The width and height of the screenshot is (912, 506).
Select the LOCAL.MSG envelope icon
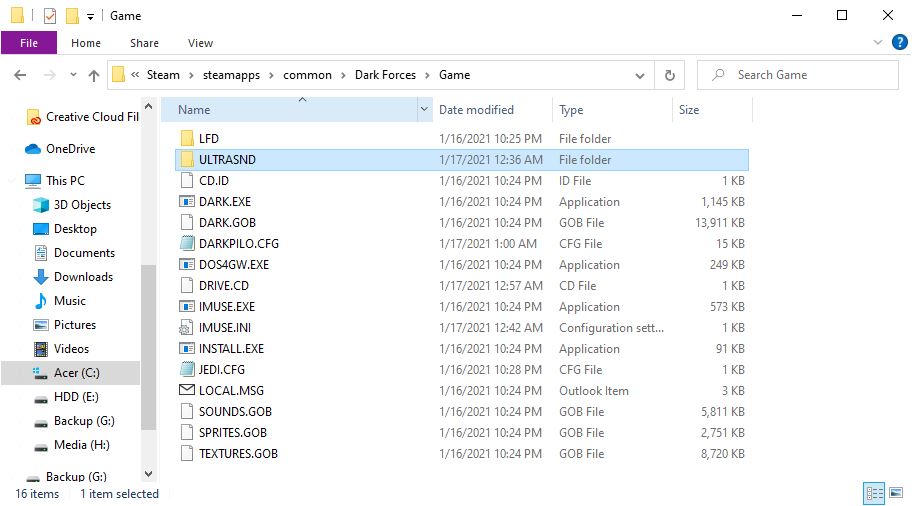coord(187,390)
